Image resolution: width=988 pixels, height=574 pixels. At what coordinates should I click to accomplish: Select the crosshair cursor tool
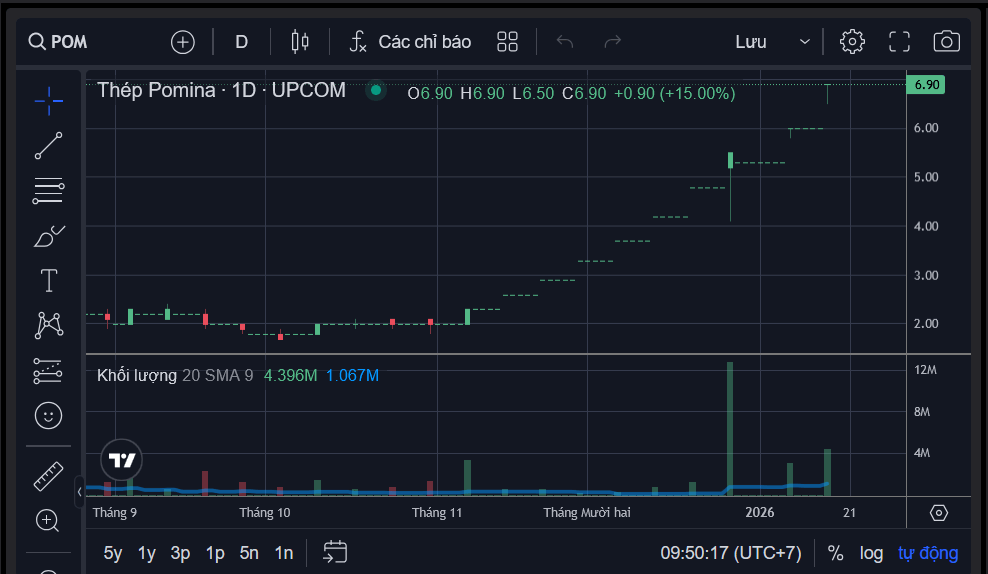pos(48,98)
